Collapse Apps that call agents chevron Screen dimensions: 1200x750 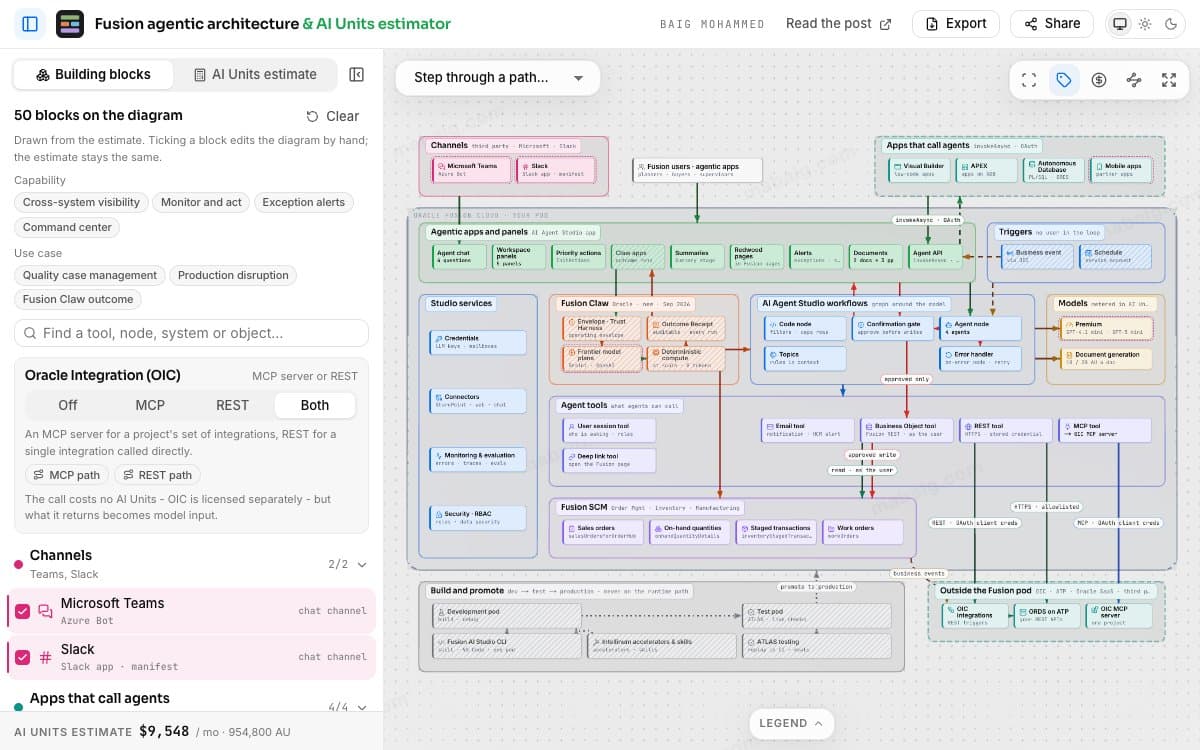(x=362, y=707)
